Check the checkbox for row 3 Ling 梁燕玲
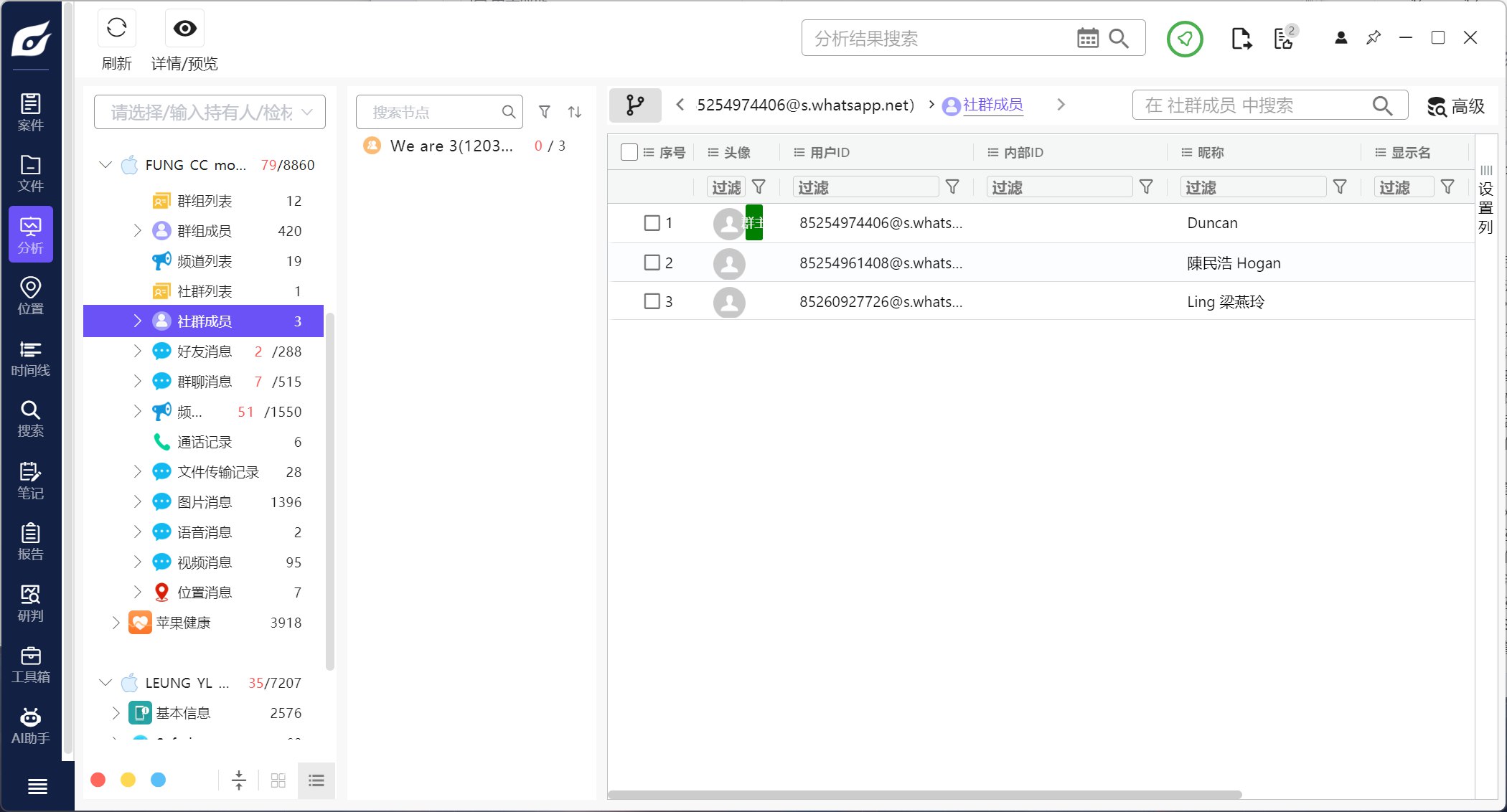This screenshot has height=812, width=1507. click(x=652, y=301)
